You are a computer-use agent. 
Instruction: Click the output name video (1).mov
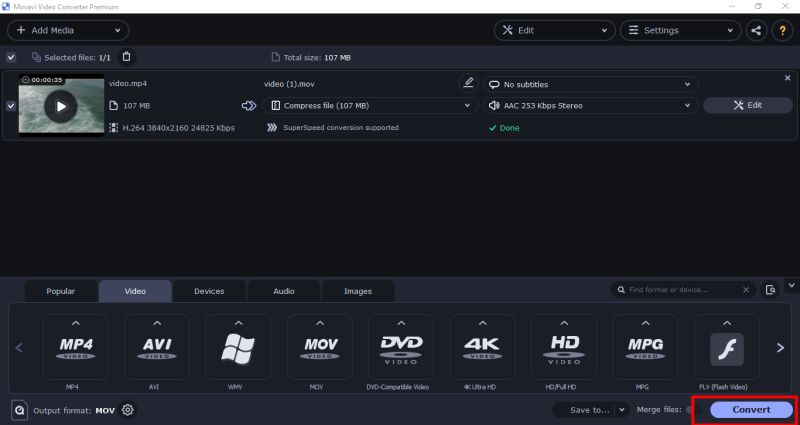(289, 84)
